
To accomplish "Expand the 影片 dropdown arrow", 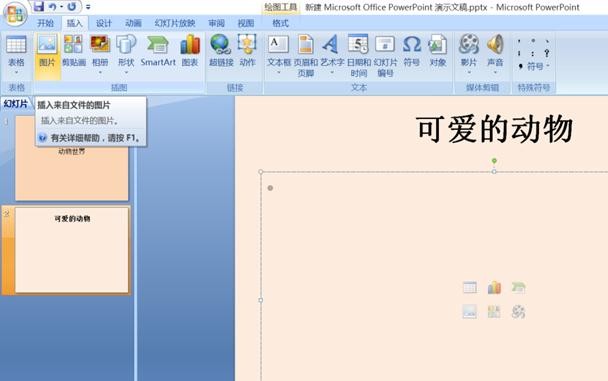I will pos(469,72).
